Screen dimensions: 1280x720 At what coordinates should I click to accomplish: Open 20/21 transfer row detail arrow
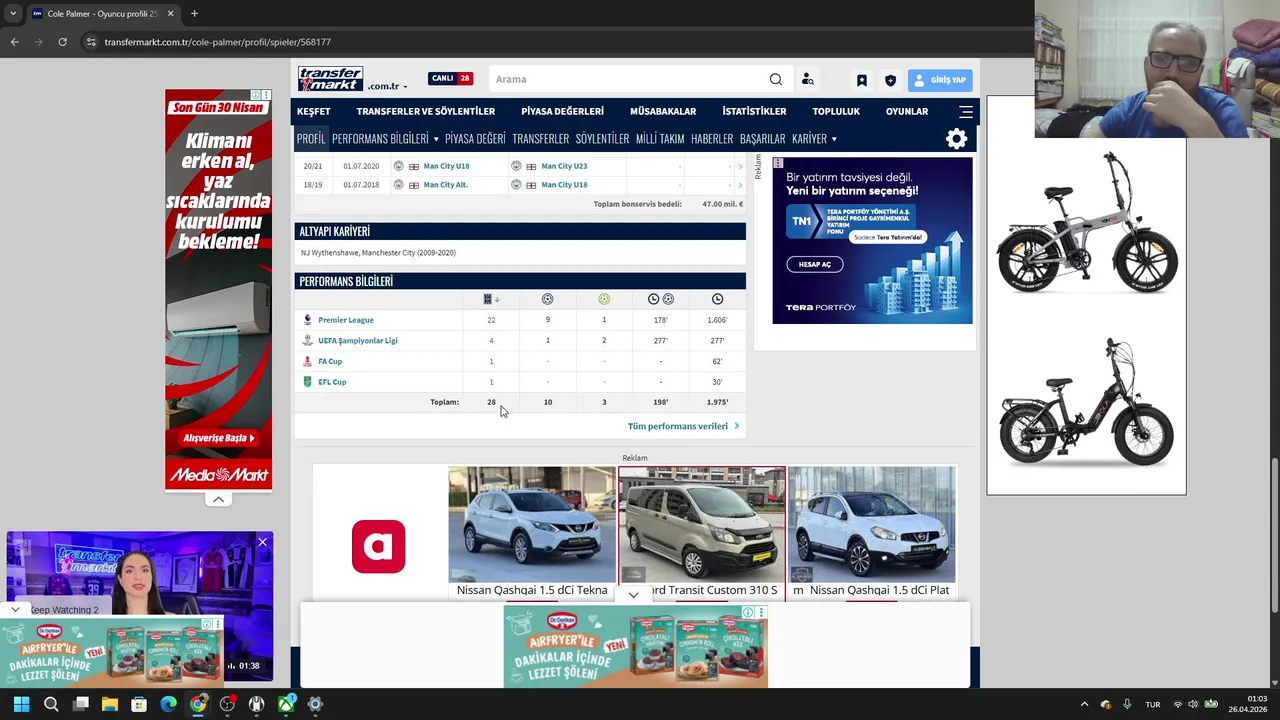coord(740,166)
